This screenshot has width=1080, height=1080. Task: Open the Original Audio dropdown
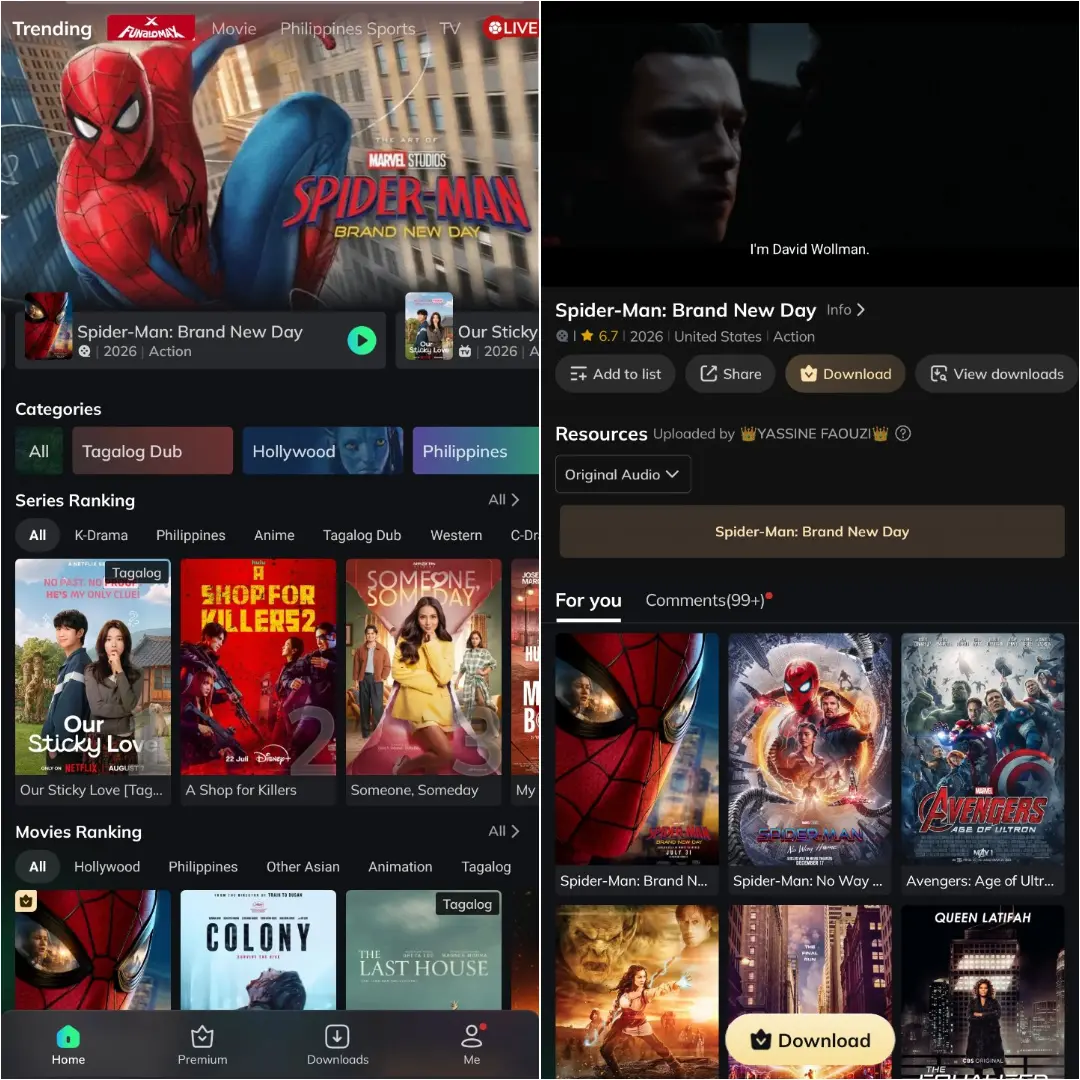(x=623, y=475)
